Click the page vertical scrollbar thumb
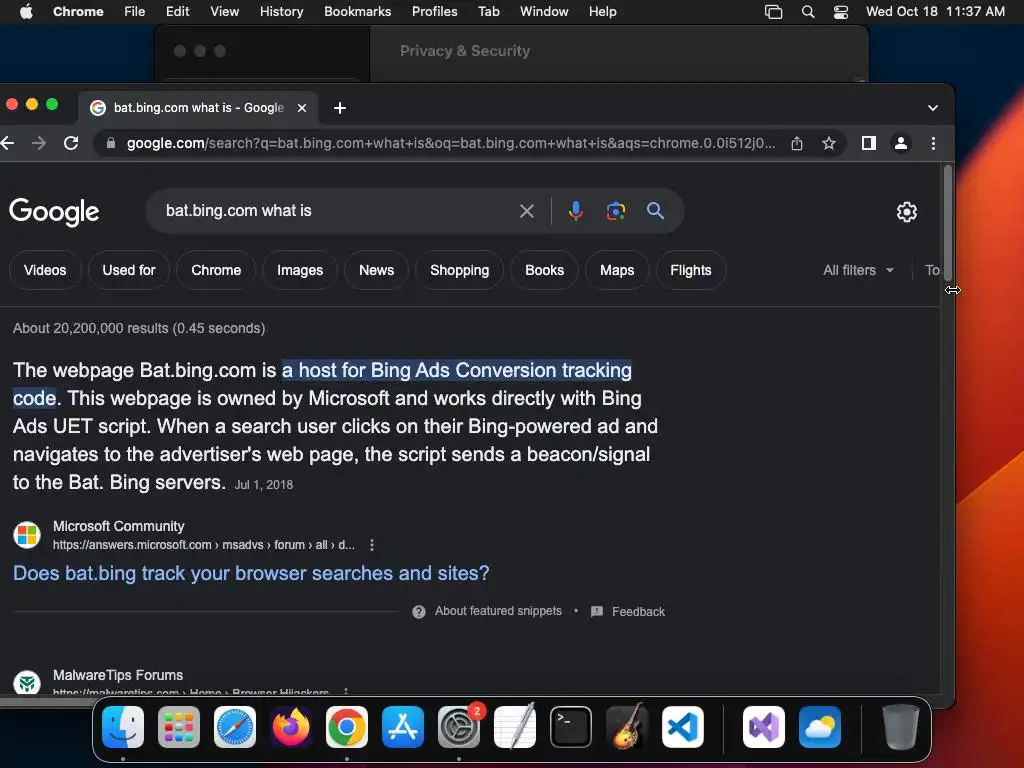Image resolution: width=1024 pixels, height=768 pixels. [948, 222]
